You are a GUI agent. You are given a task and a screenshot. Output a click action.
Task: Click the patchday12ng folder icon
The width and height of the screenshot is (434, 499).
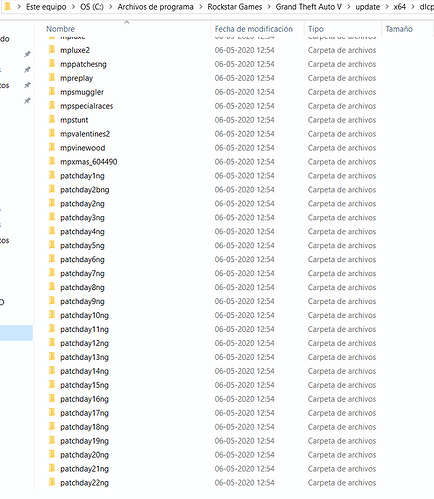coord(52,343)
